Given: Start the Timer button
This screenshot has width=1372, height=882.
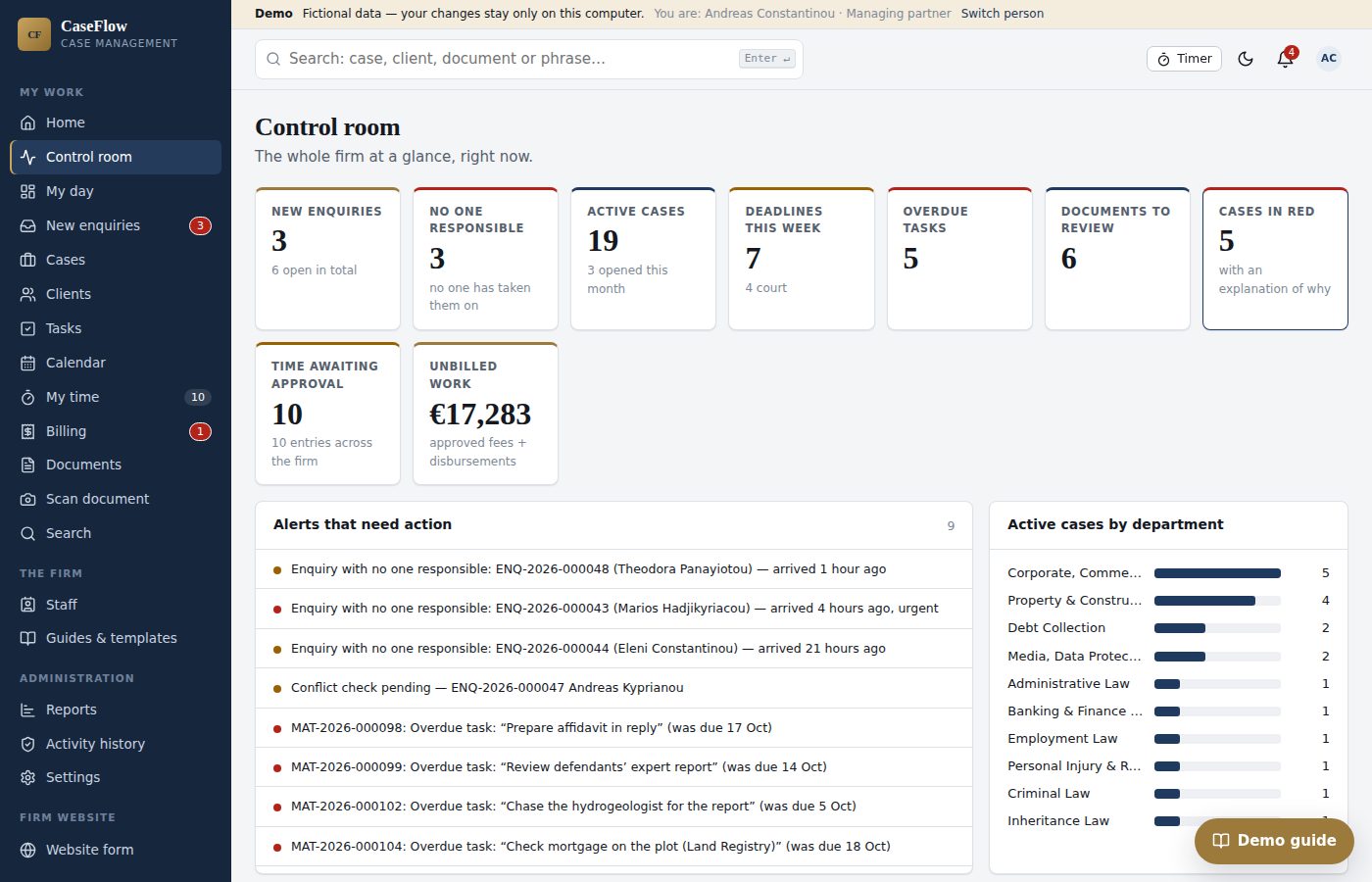Looking at the screenshot, I should click(1184, 59).
